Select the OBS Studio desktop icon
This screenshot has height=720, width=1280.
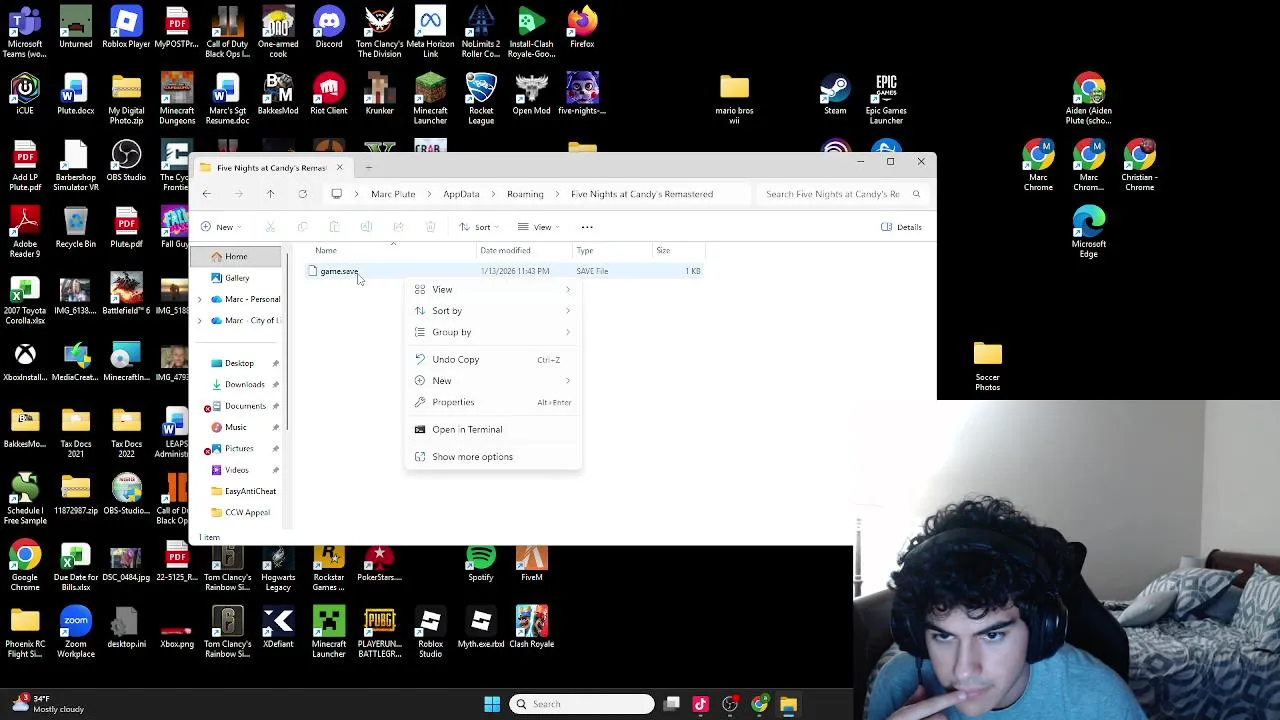126,160
